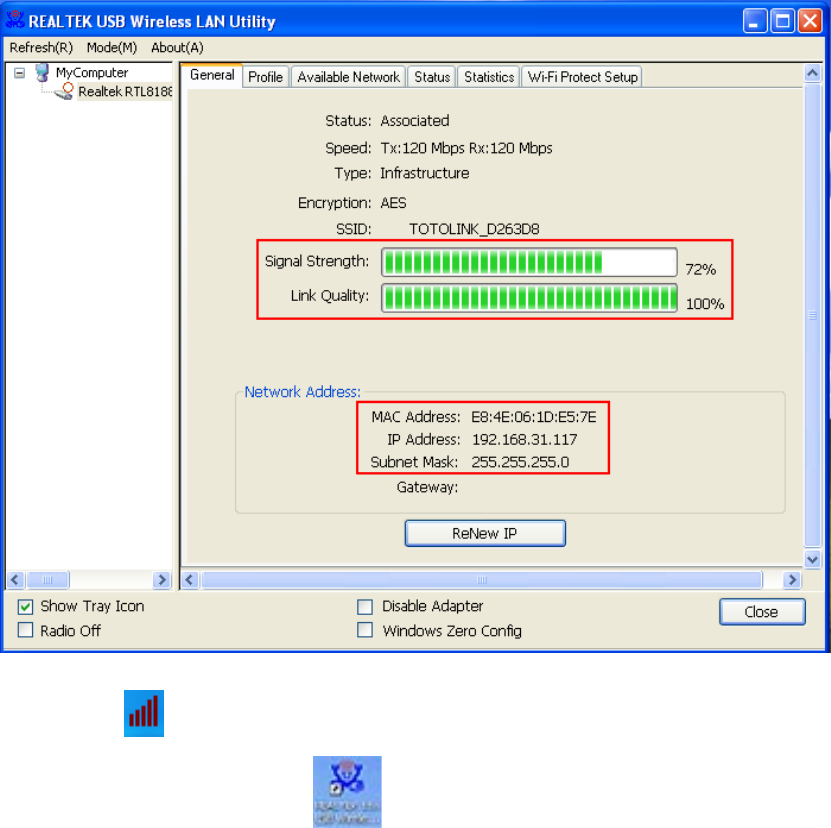Close the window with the red X

point(810,21)
